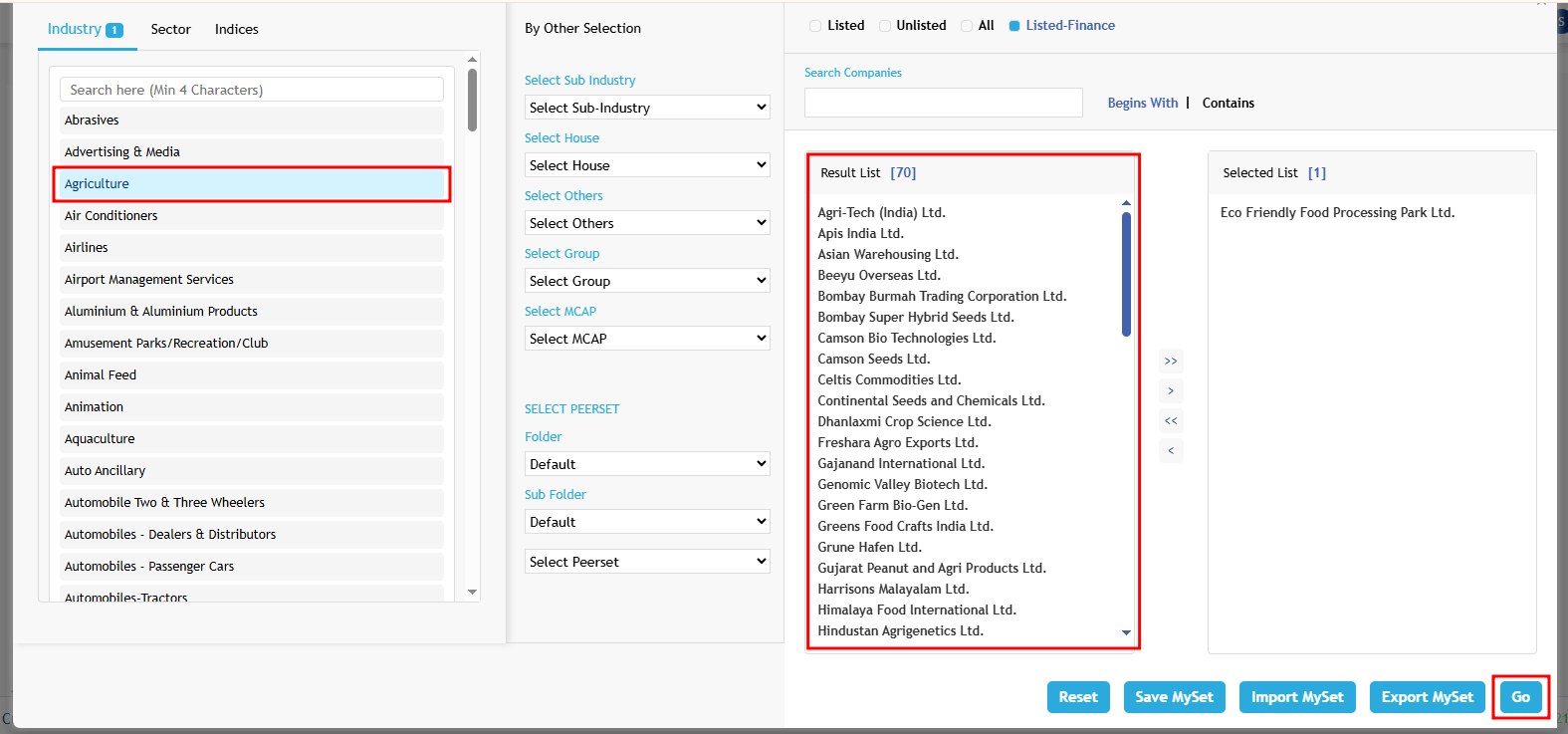This screenshot has height=734, width=1568.
Task: Select the Unlisted radio option
Action: pyautogui.click(x=885, y=26)
